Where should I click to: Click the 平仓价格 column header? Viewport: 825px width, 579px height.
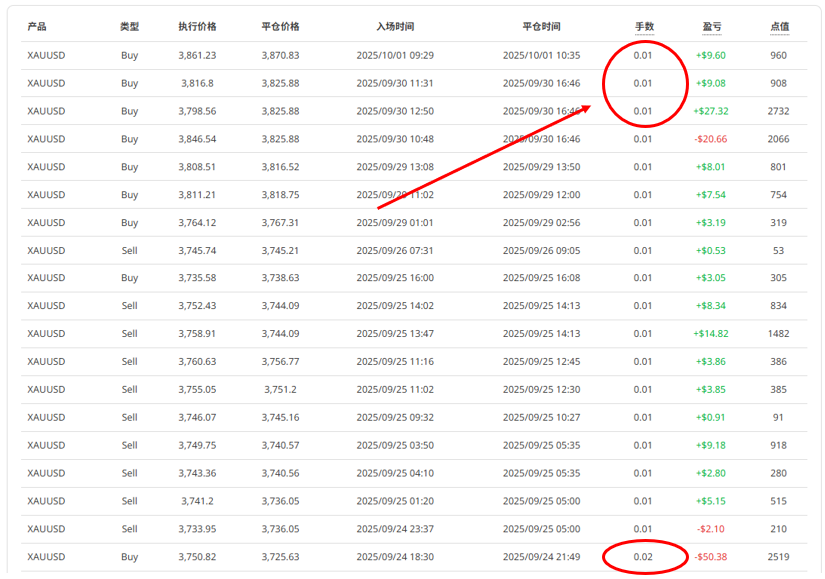point(280,27)
